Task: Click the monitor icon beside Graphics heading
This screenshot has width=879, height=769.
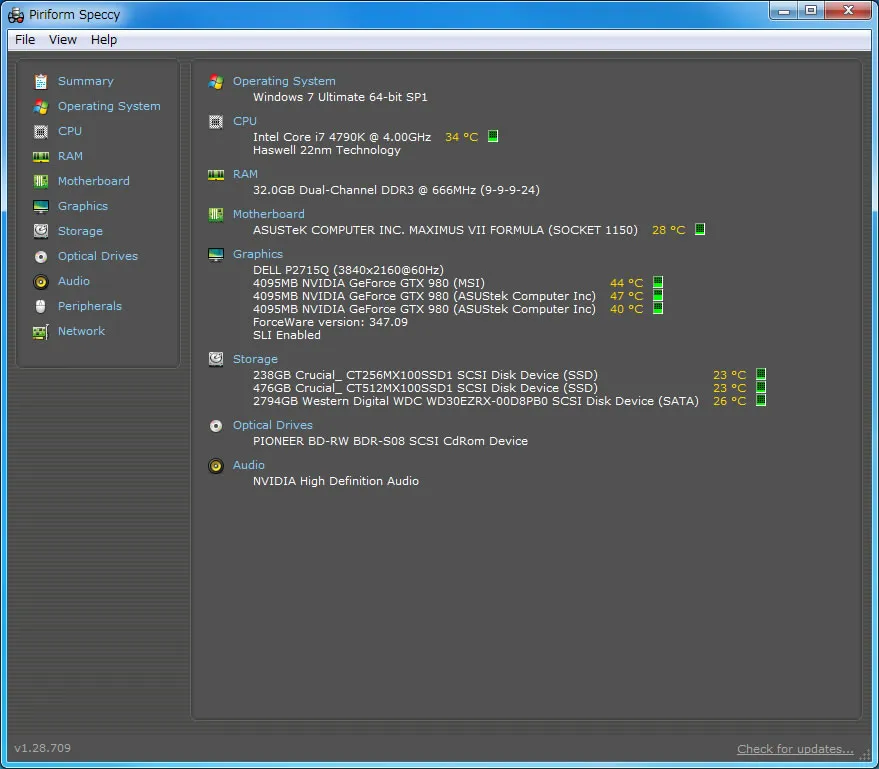Action: point(216,254)
